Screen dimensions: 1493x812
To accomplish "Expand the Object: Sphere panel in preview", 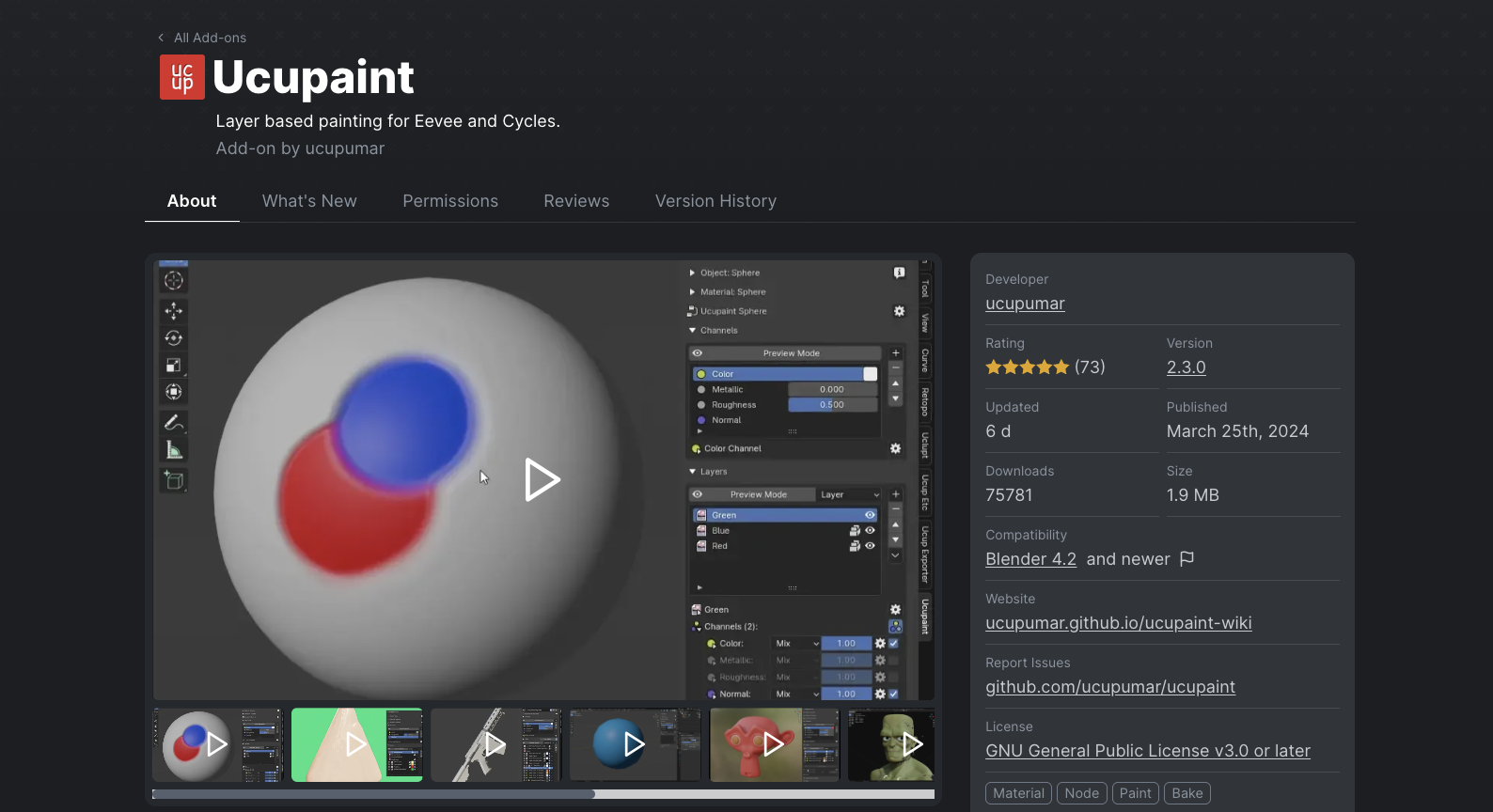I will (x=693, y=273).
